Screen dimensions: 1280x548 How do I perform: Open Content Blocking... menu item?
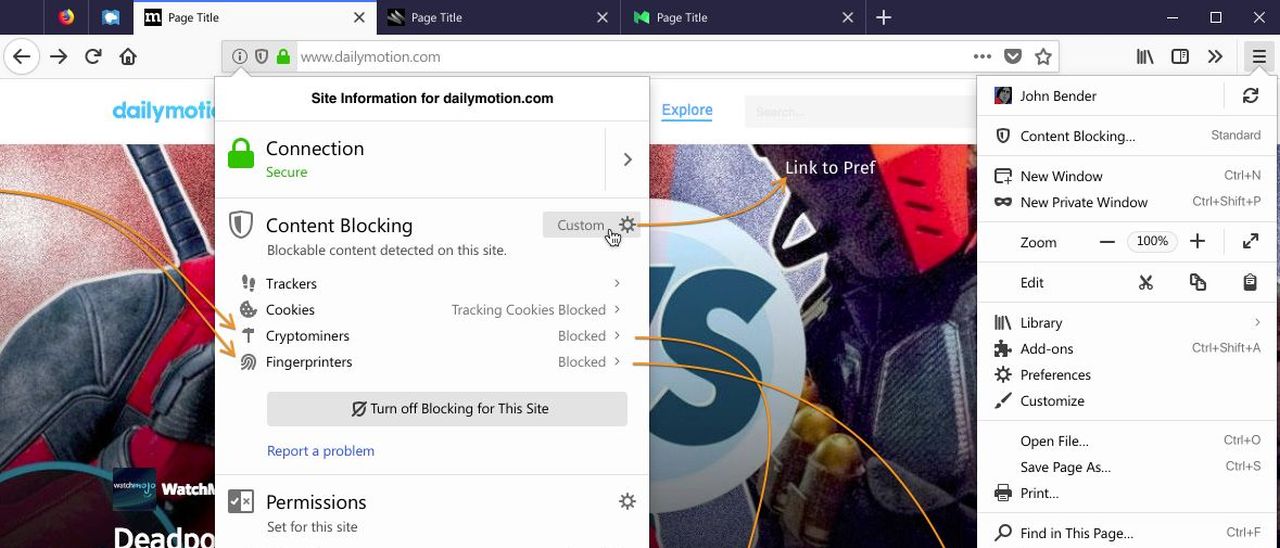point(1127,136)
